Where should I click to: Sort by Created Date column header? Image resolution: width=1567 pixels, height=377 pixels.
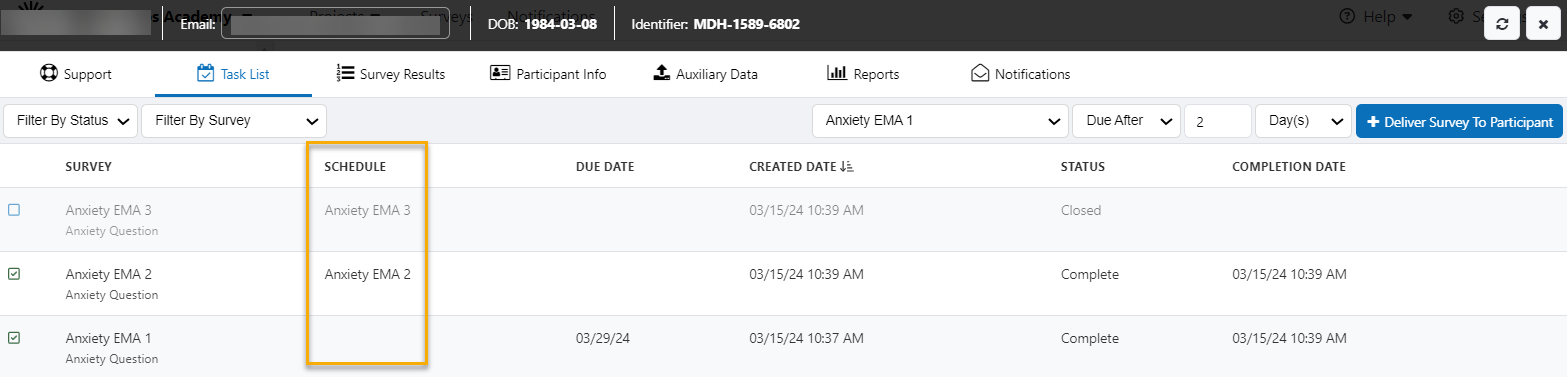click(801, 166)
